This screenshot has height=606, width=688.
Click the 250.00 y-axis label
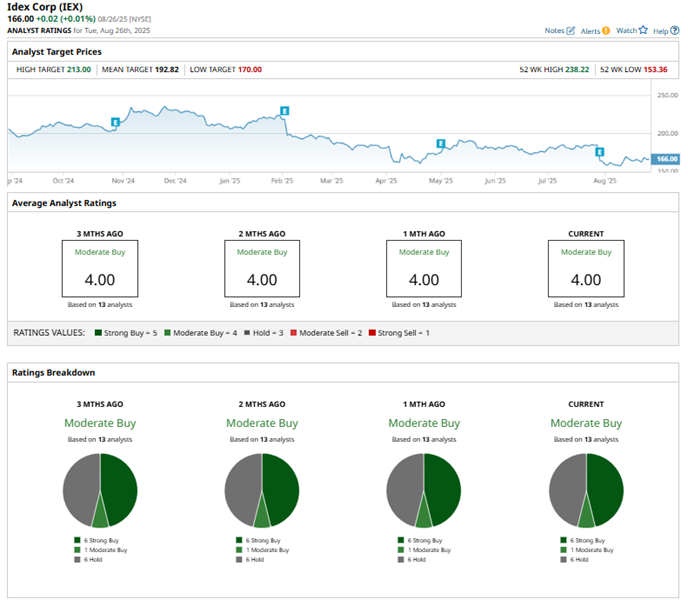coord(667,95)
